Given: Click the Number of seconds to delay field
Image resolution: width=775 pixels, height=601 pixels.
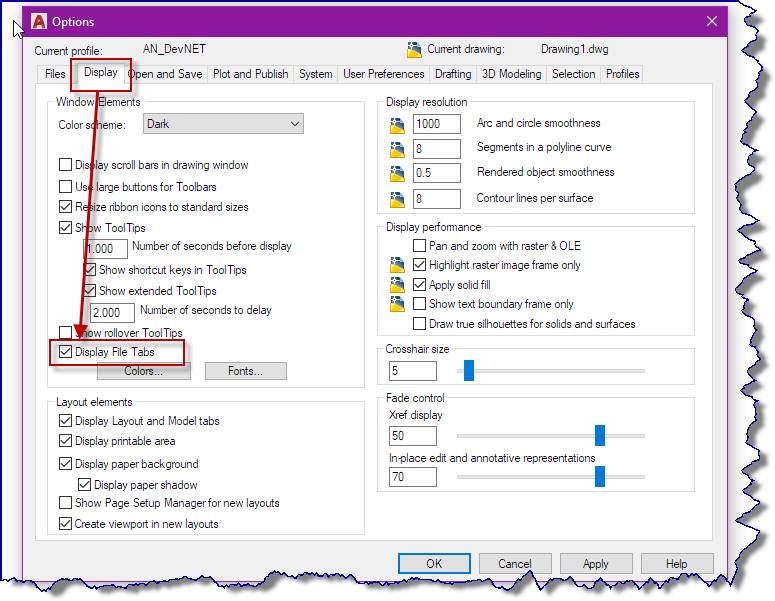Looking at the screenshot, I should click(x=112, y=313).
